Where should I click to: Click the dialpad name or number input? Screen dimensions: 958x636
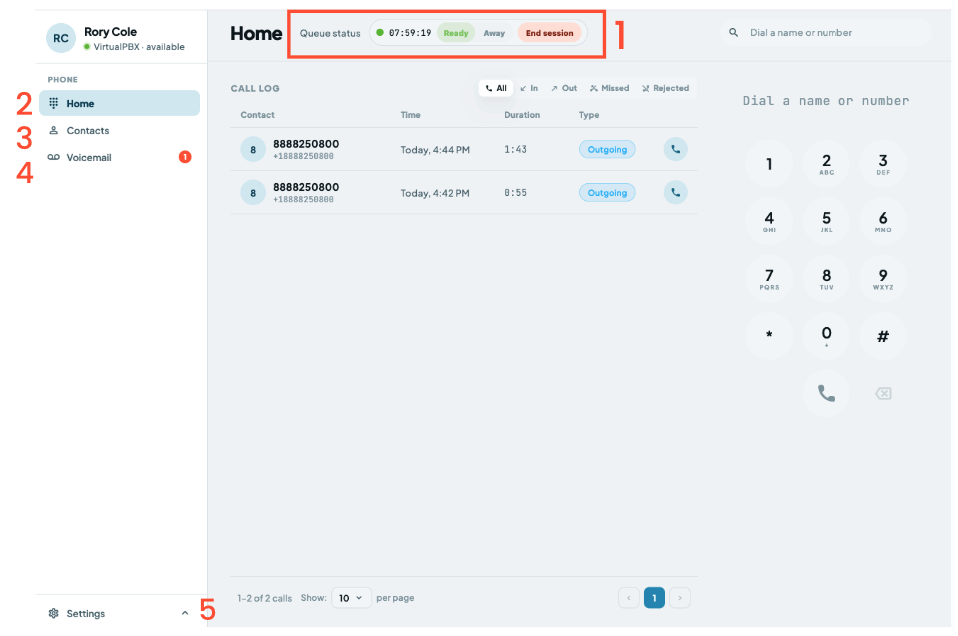pyautogui.click(x=826, y=101)
